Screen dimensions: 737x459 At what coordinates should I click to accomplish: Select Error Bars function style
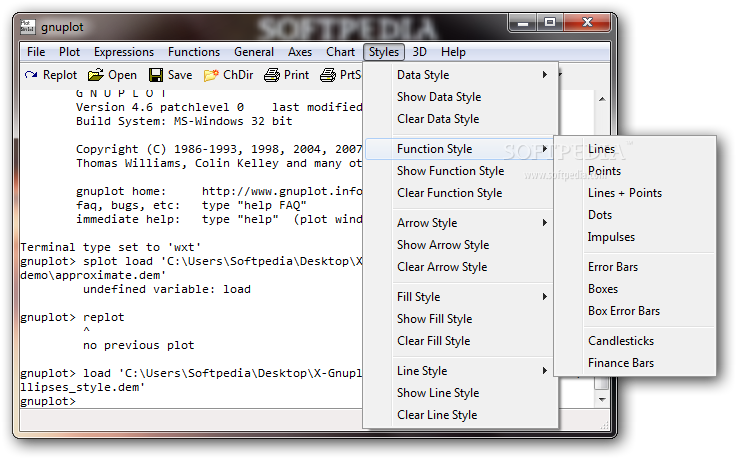(x=635, y=267)
